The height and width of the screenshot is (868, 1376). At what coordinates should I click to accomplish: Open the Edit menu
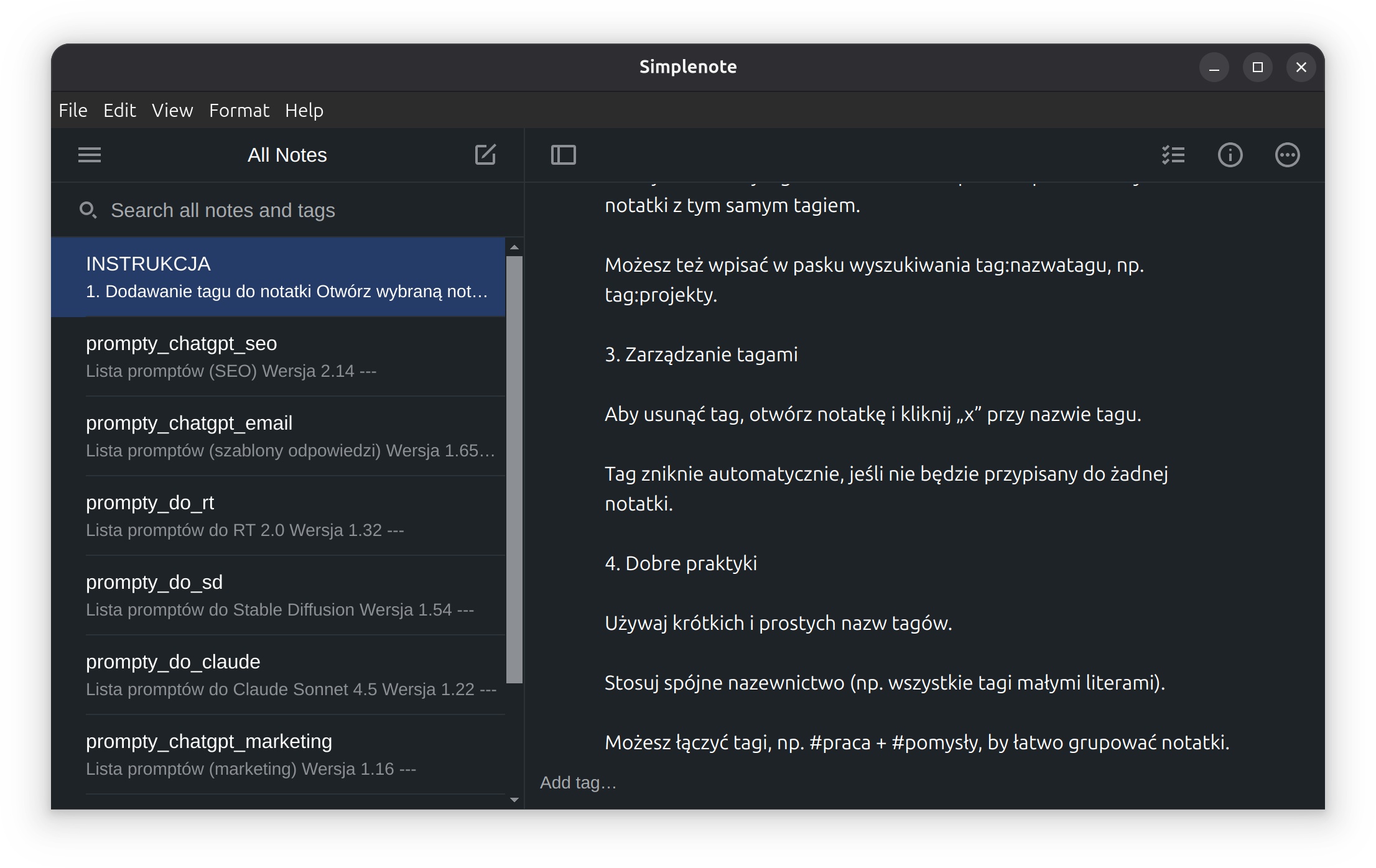pos(119,111)
